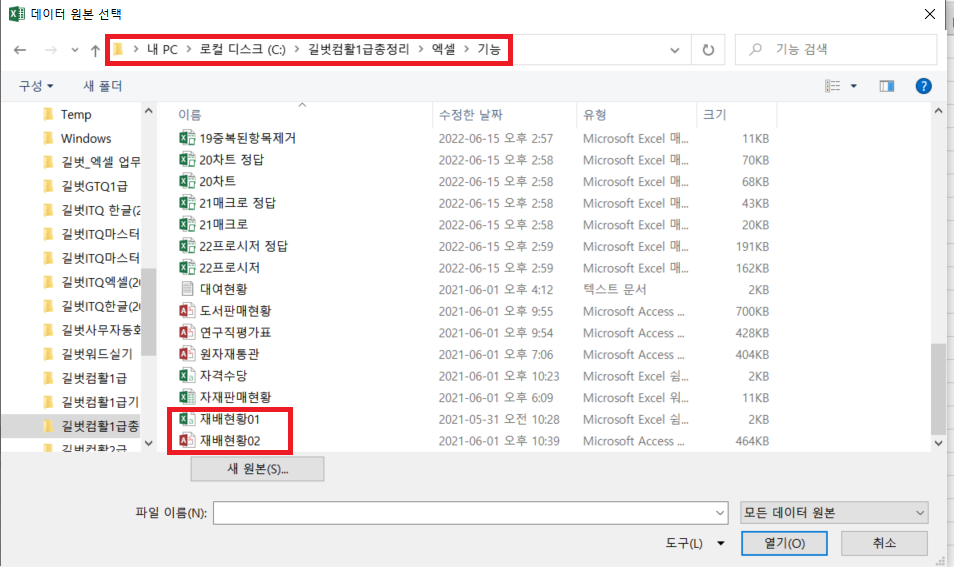Click the 새 폴더 toolbar item
Image resolution: width=954 pixels, height=567 pixels.
(x=102, y=87)
